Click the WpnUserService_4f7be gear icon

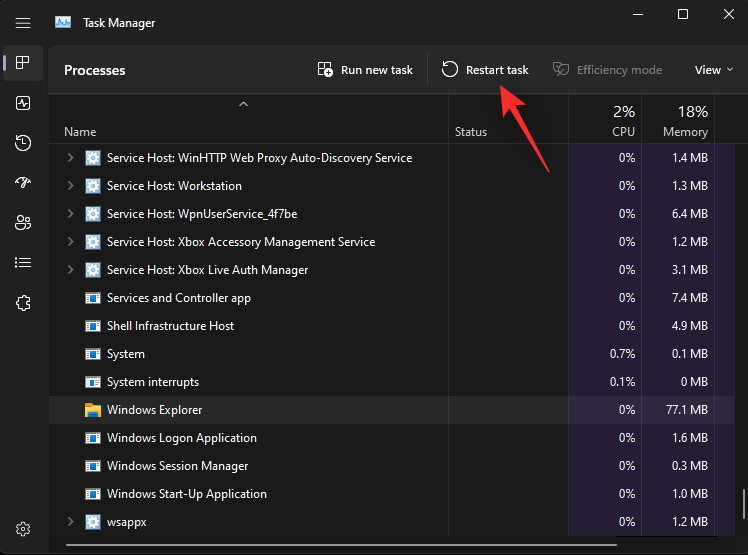tap(93, 214)
